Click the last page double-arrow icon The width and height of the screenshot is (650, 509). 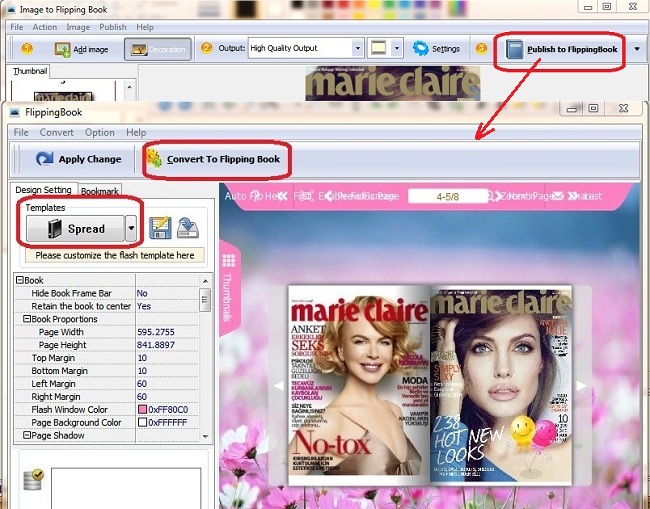(x=573, y=196)
